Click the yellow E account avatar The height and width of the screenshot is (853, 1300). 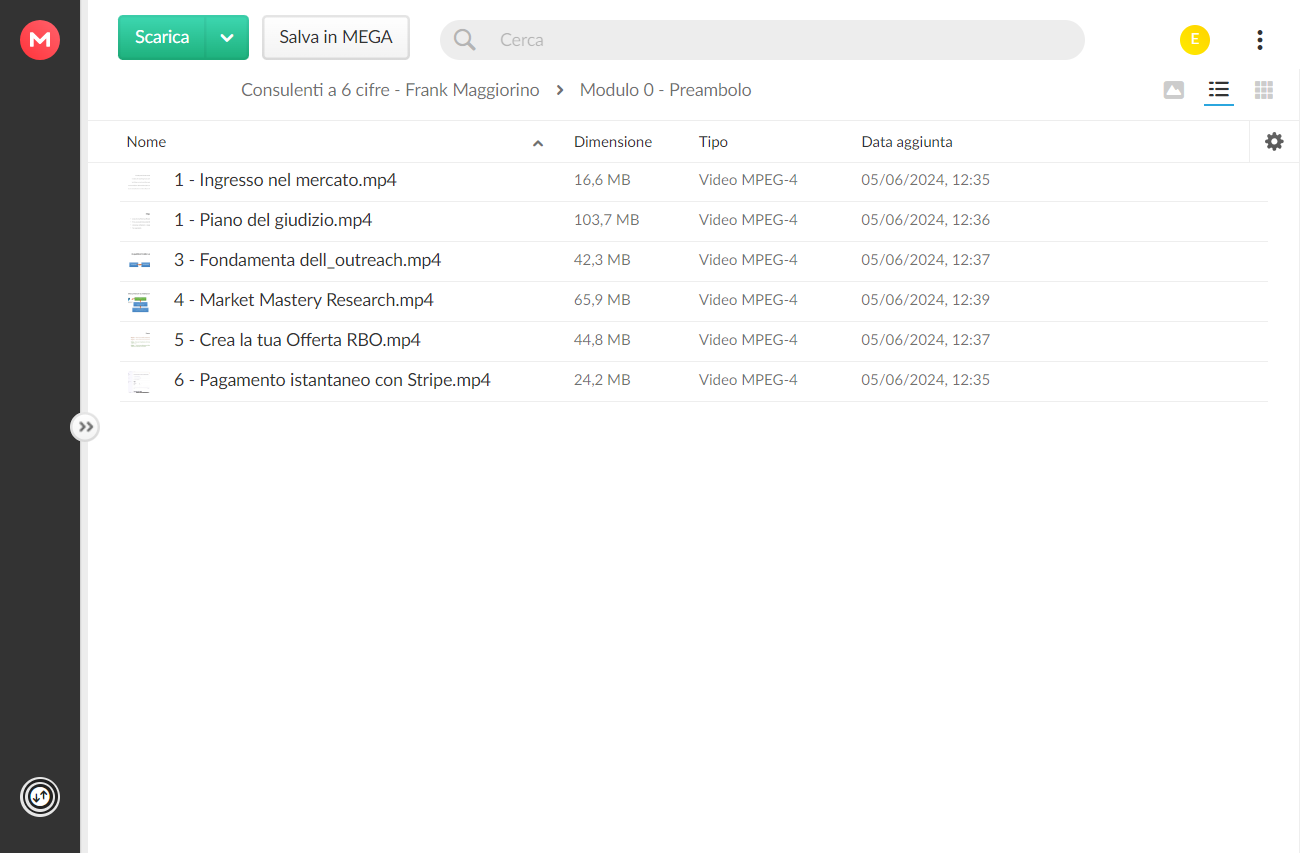click(1195, 40)
